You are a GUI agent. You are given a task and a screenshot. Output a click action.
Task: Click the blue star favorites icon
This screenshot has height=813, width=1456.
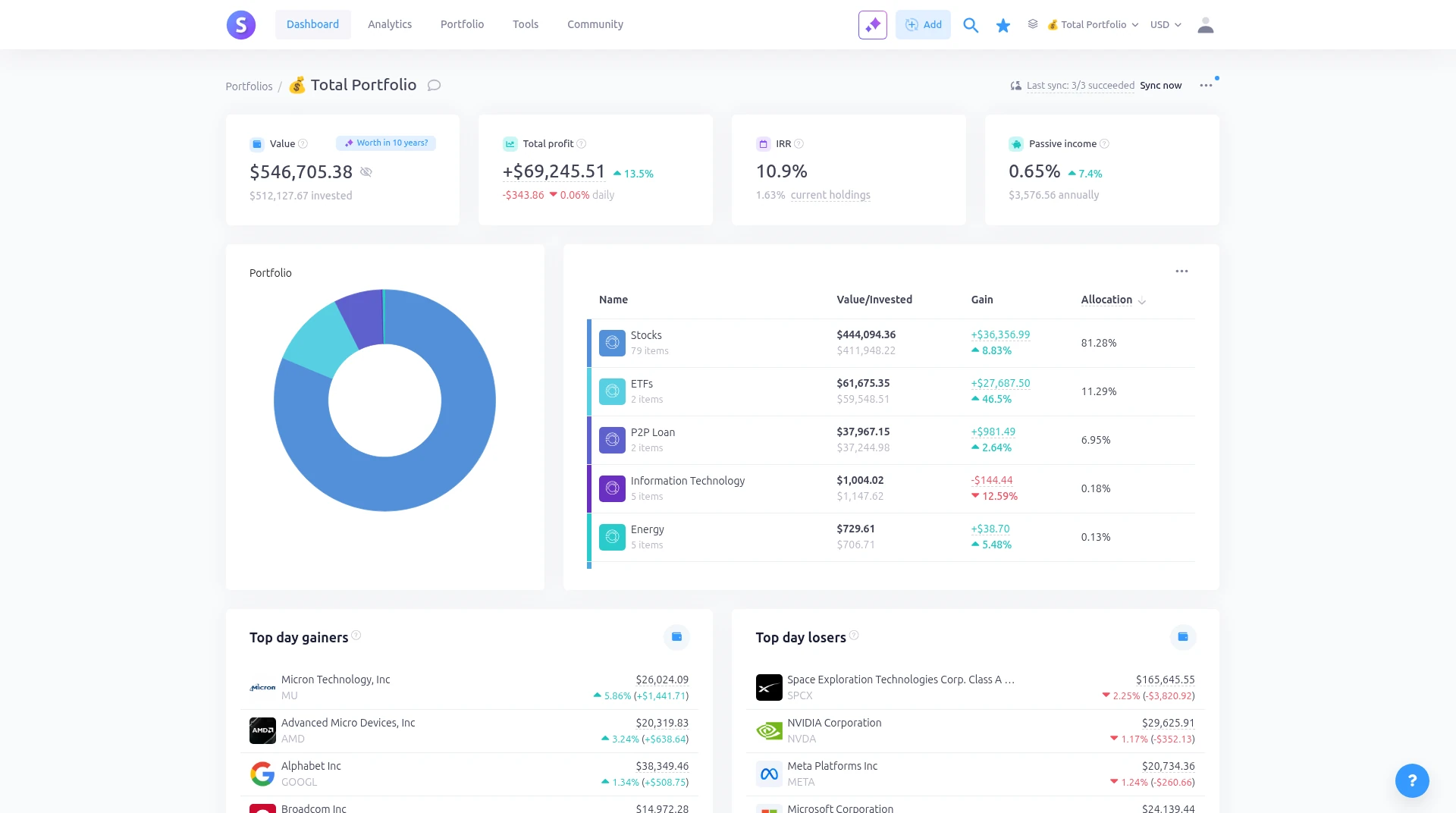coord(1003,26)
